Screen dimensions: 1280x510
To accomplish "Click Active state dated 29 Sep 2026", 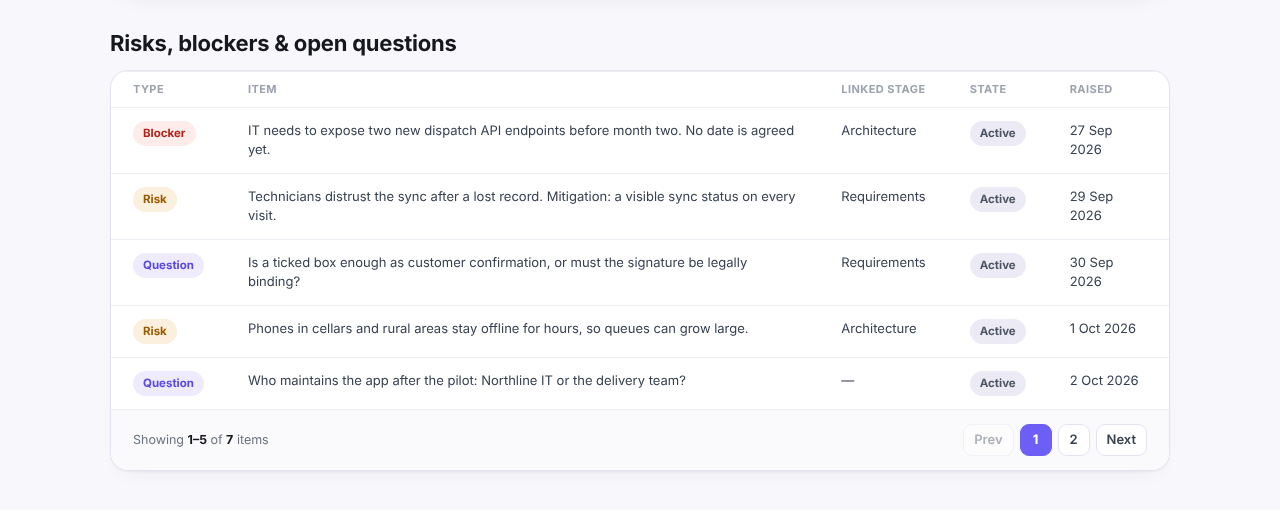I will coord(998,199).
